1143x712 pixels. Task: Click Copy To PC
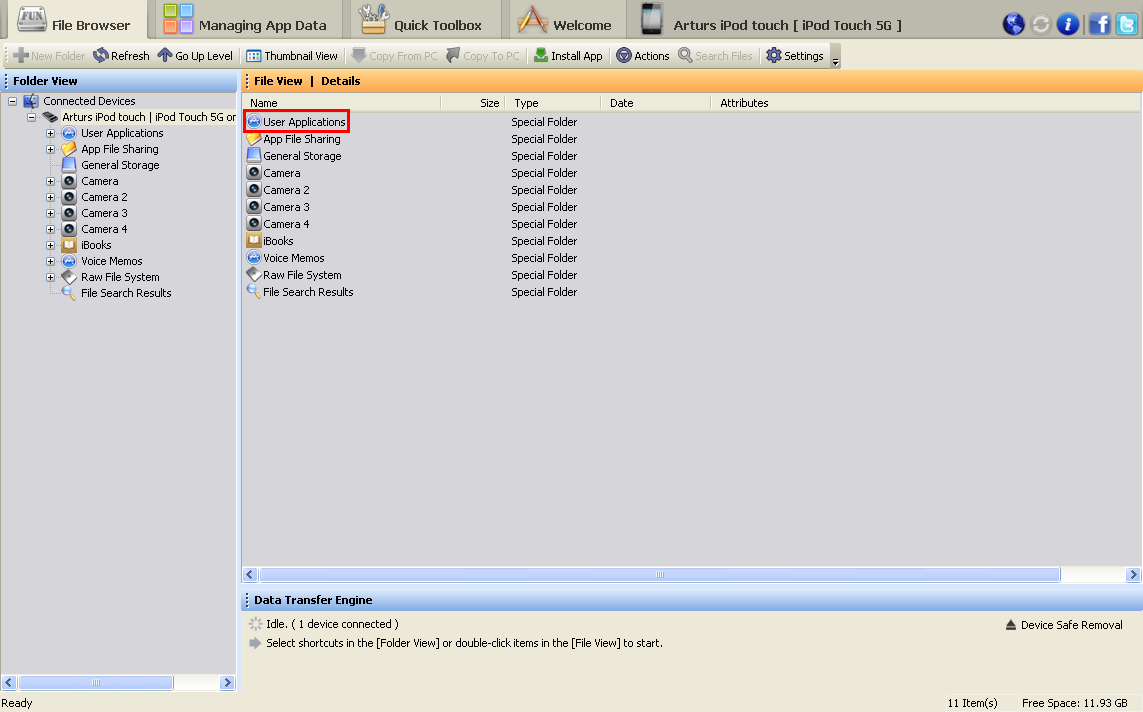tap(483, 55)
